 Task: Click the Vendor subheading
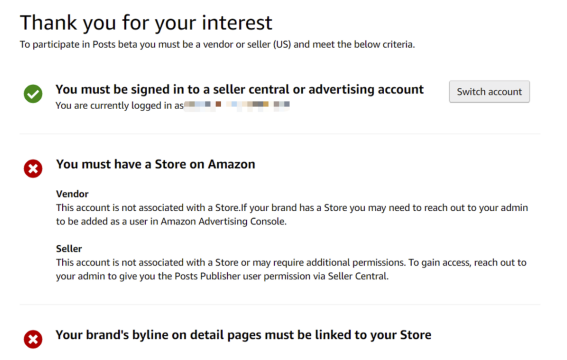(x=72, y=194)
